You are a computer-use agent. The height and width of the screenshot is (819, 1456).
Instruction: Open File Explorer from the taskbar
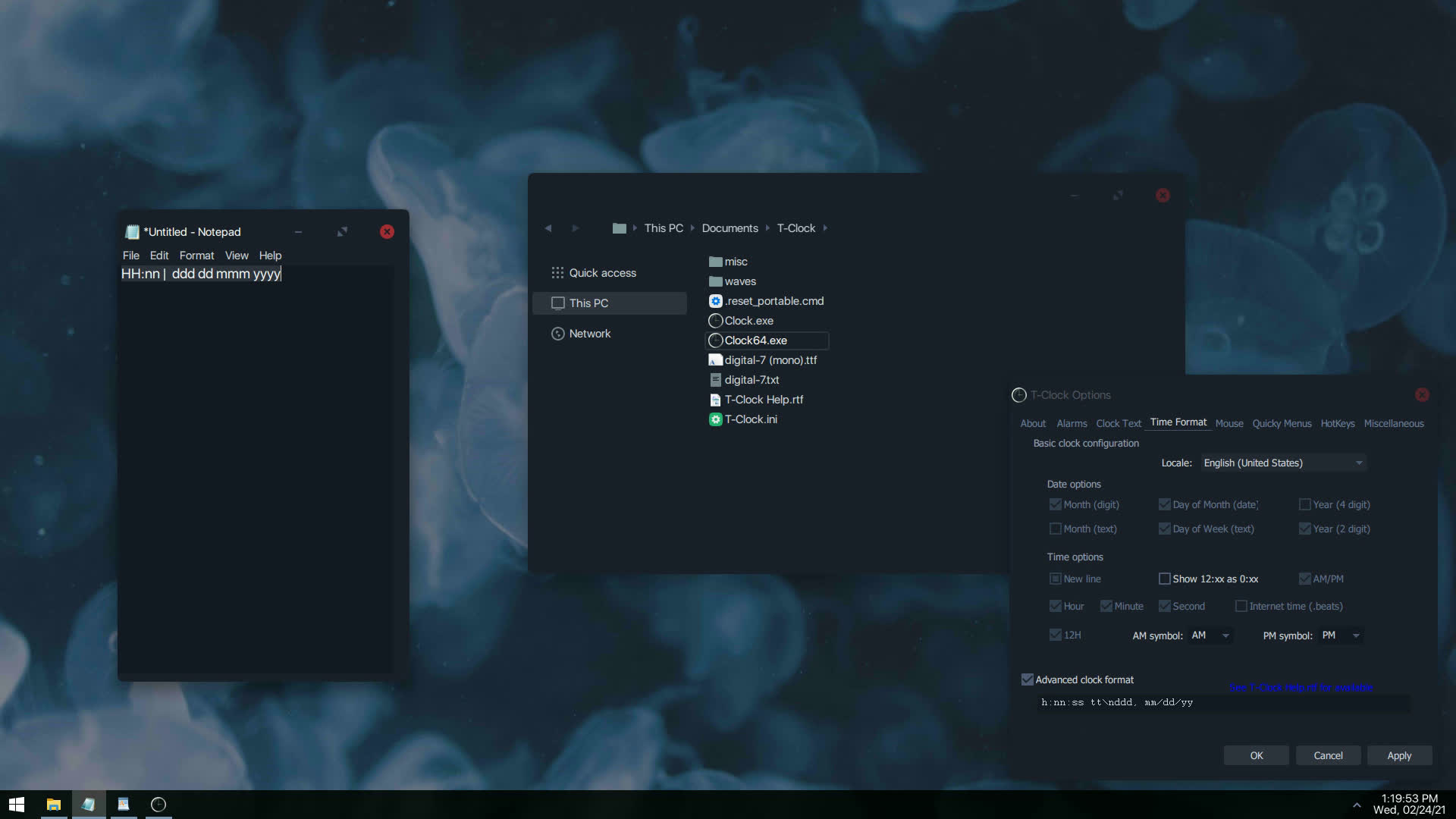pos(53,805)
